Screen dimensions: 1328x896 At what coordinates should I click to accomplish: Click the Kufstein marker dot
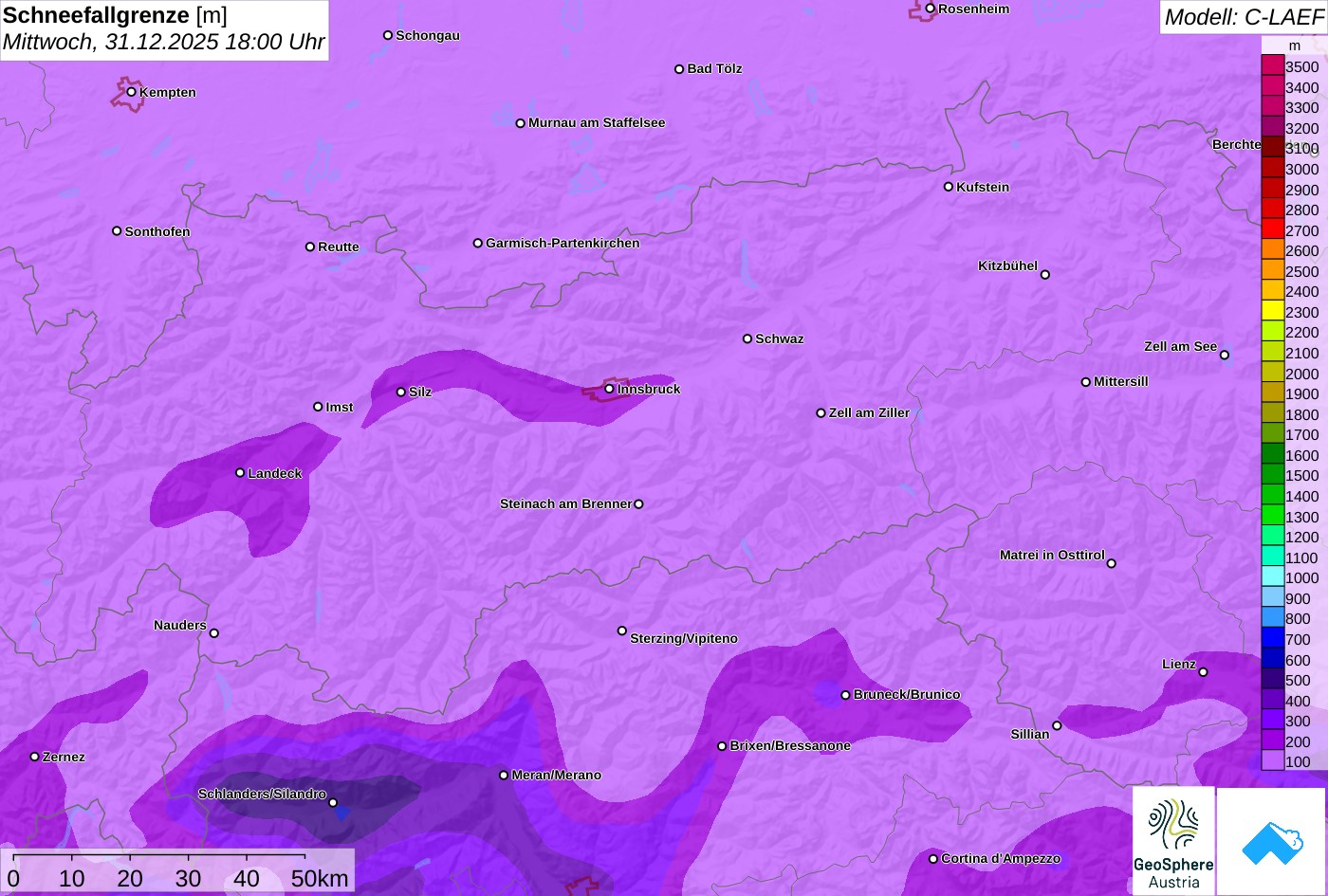pos(949,187)
